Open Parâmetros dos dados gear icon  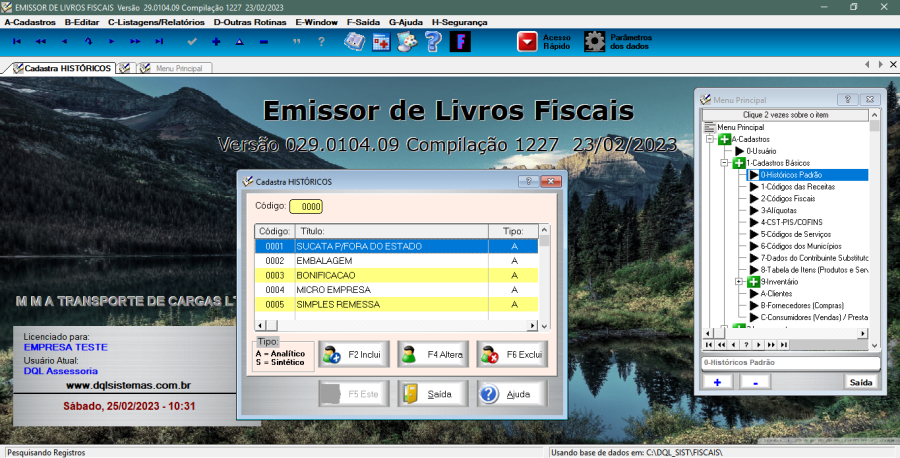(x=595, y=42)
